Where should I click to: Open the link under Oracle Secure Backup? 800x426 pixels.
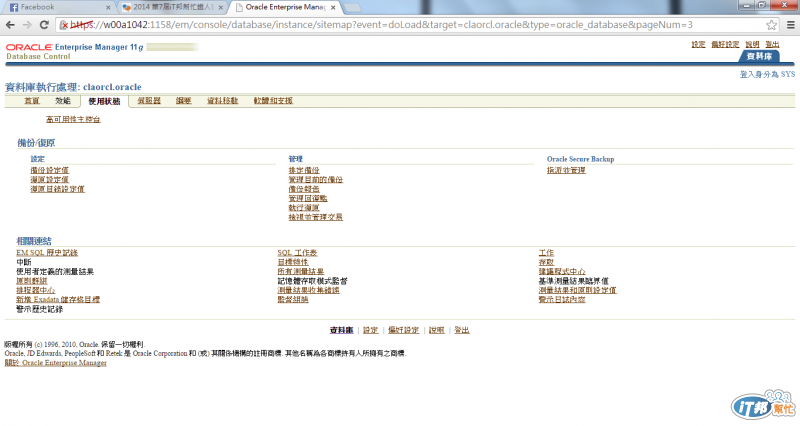tap(566, 170)
